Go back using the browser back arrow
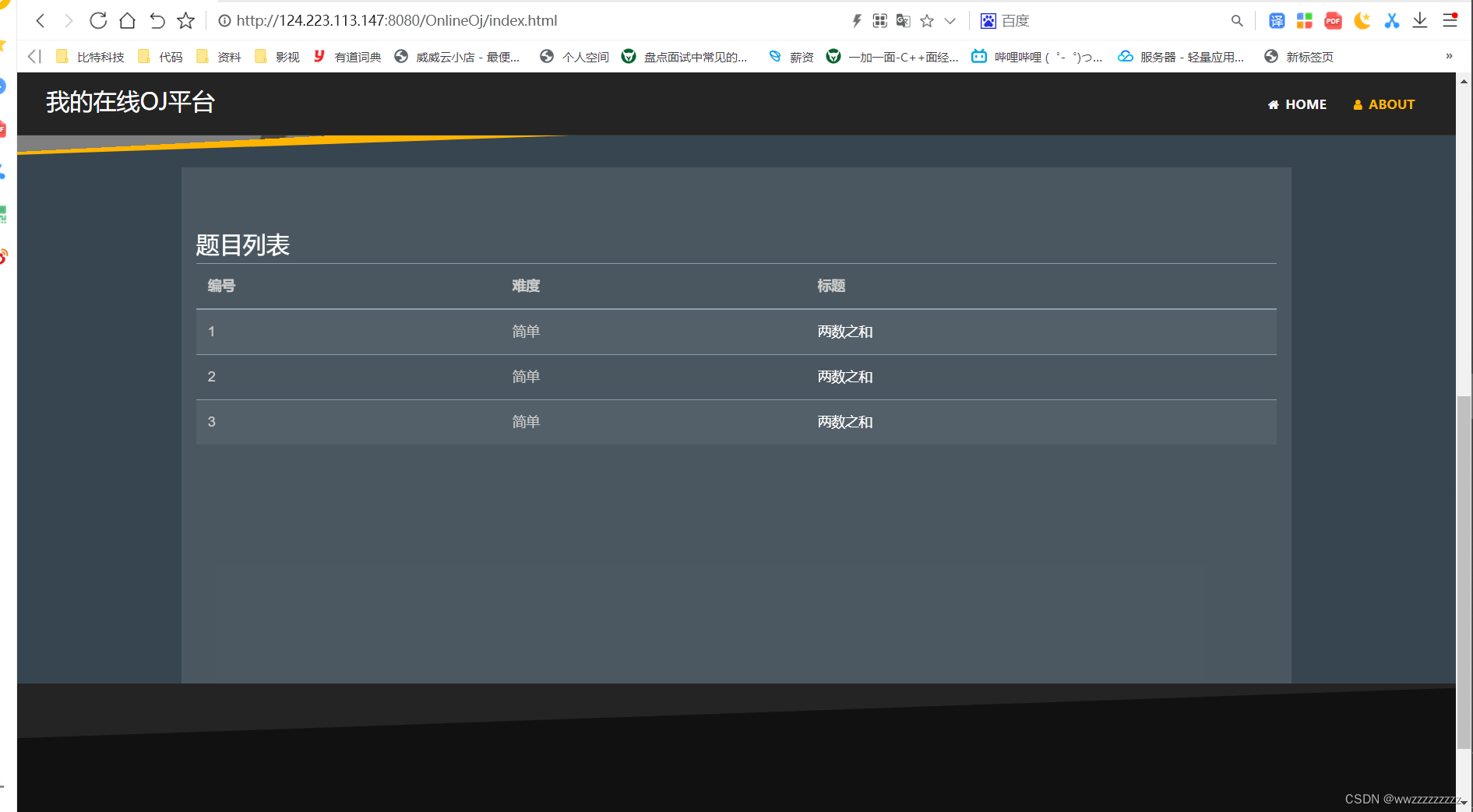1473x812 pixels. point(41,21)
